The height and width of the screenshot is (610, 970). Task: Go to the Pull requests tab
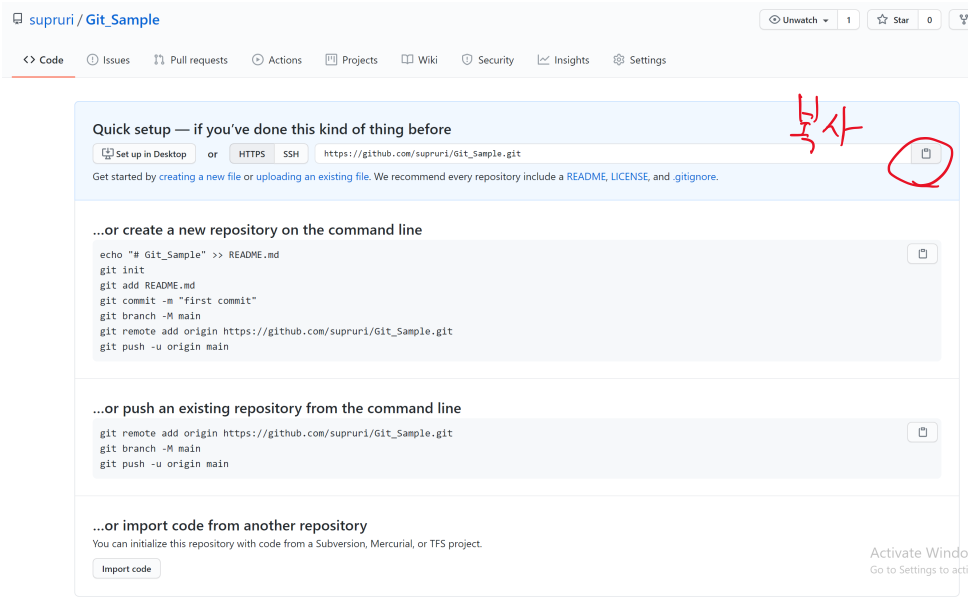point(191,60)
